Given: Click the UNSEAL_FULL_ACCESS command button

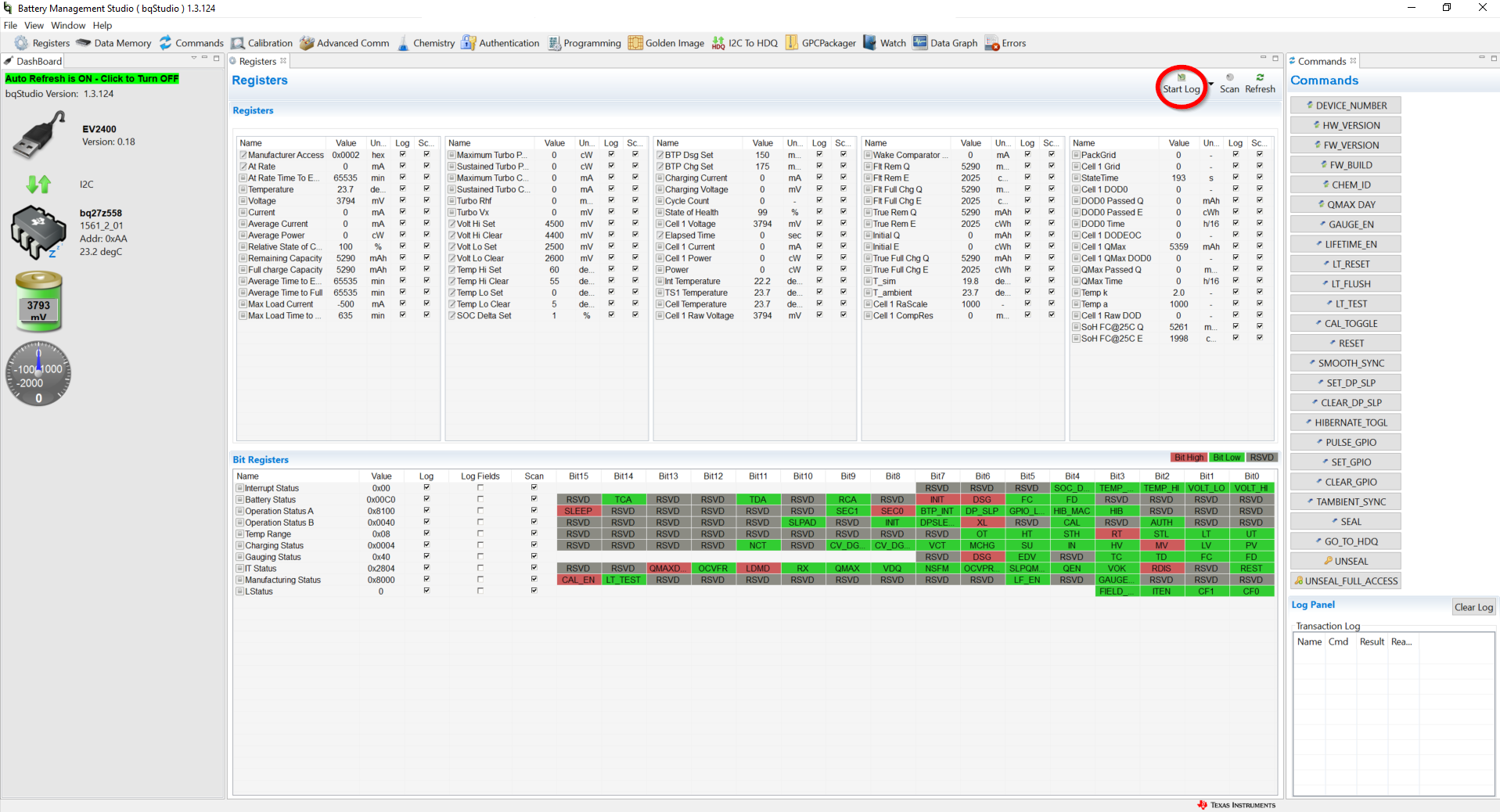Looking at the screenshot, I should [x=1345, y=580].
